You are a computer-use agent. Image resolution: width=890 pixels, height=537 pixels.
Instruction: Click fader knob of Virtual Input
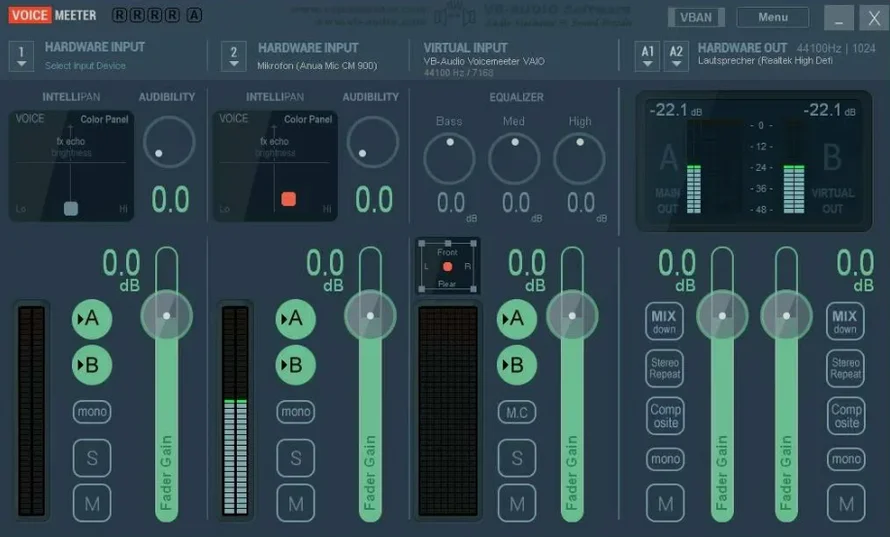coord(572,316)
